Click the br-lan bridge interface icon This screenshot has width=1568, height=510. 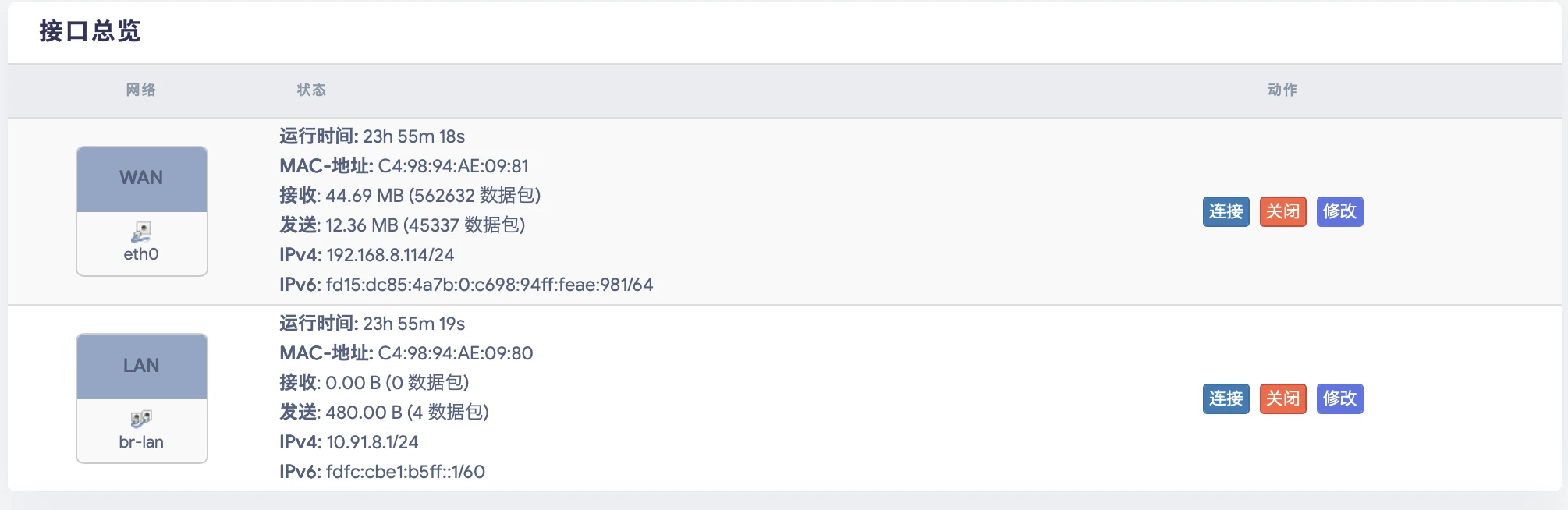pos(141,420)
